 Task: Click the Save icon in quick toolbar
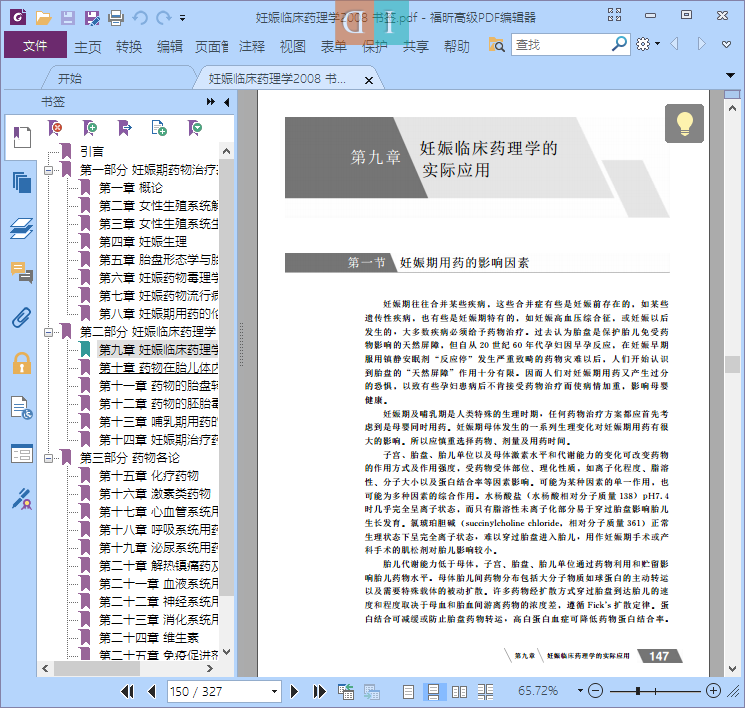click(x=67, y=18)
